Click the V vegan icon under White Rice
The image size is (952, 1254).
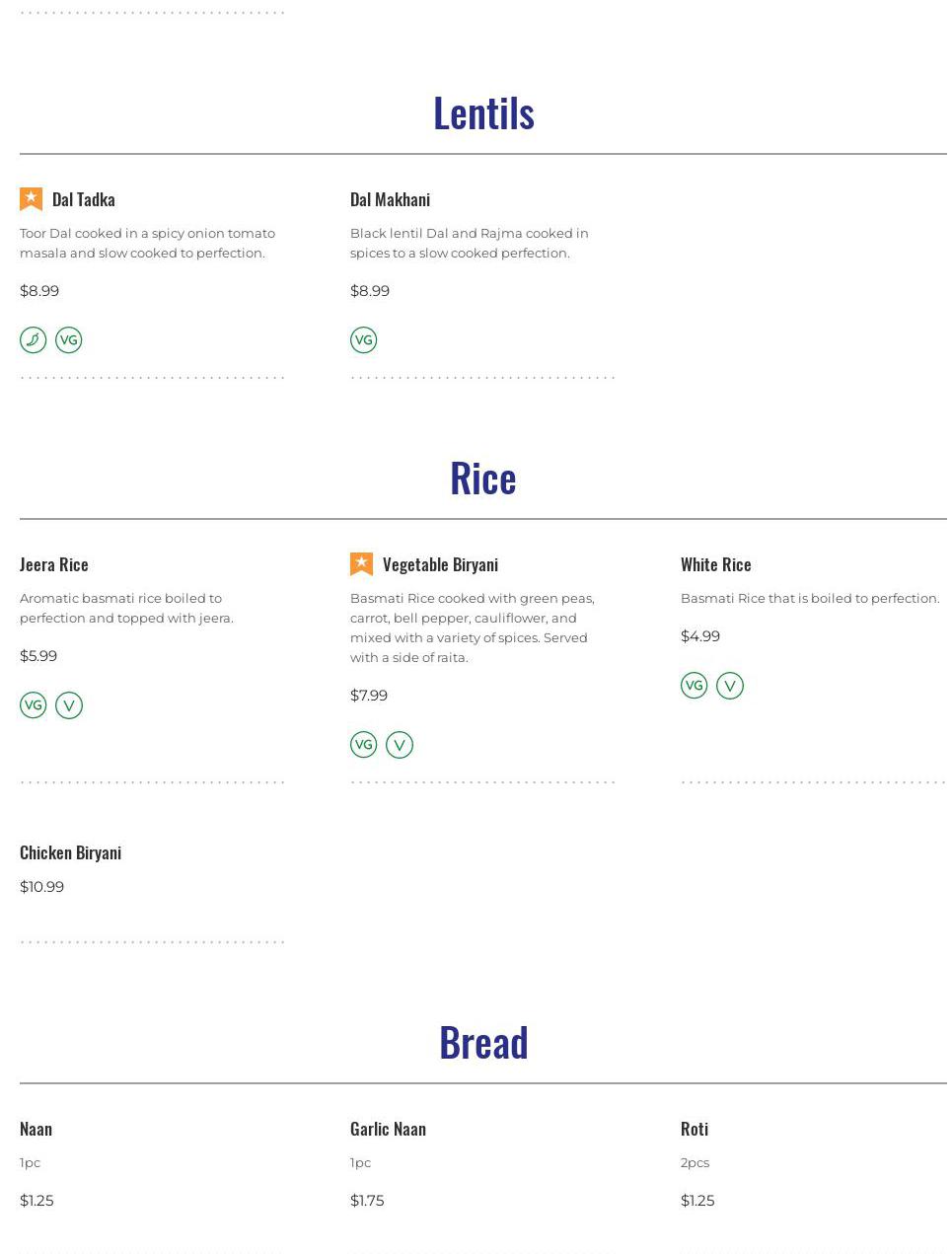pos(730,686)
